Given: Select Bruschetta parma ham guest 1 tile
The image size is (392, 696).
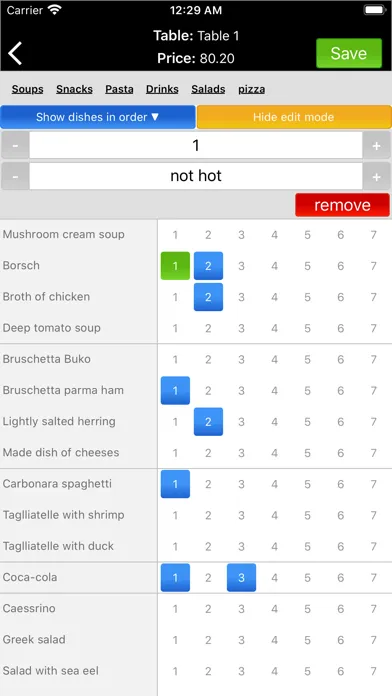Looking at the screenshot, I should [x=175, y=391].
